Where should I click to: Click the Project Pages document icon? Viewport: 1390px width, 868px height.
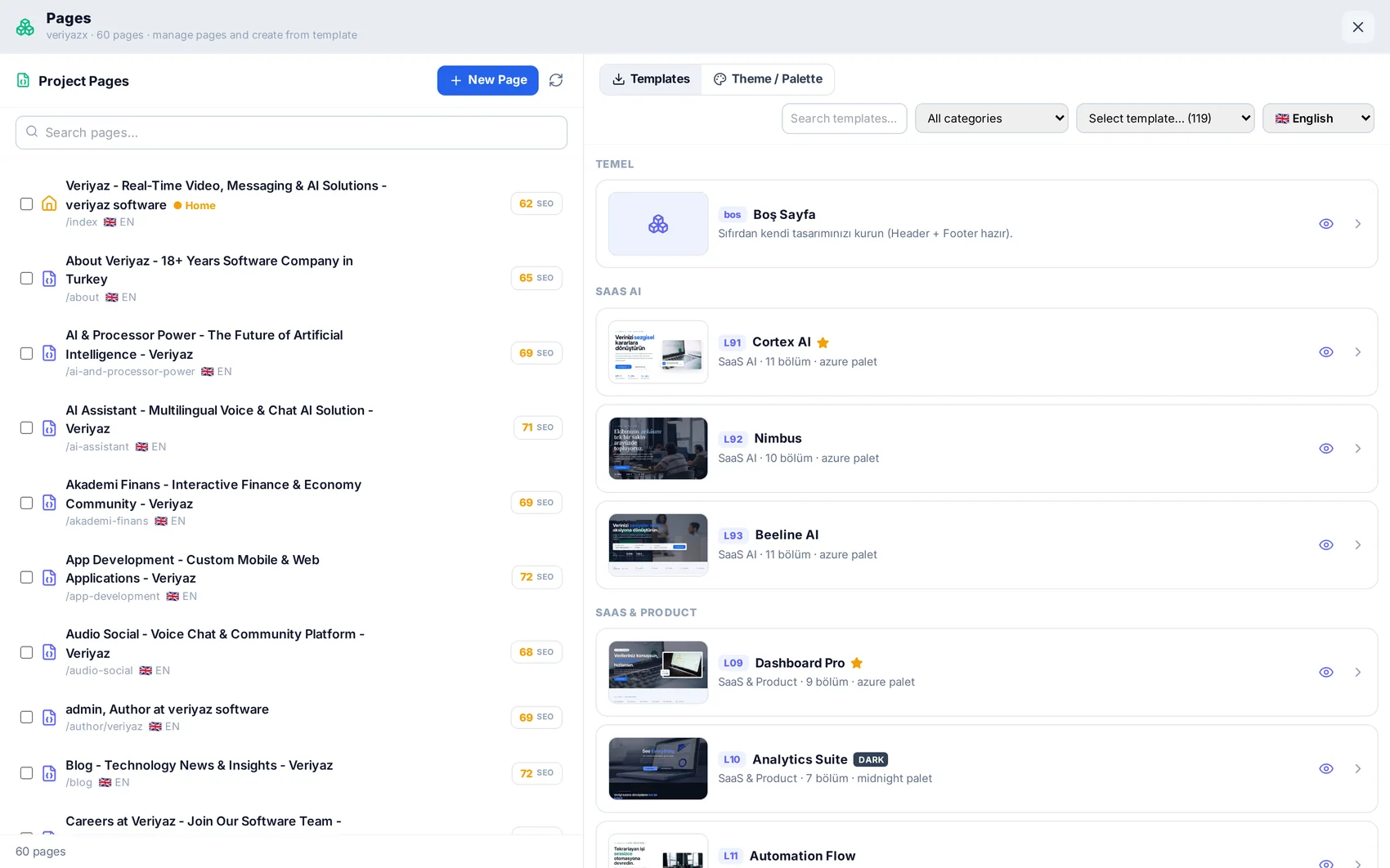click(23, 80)
